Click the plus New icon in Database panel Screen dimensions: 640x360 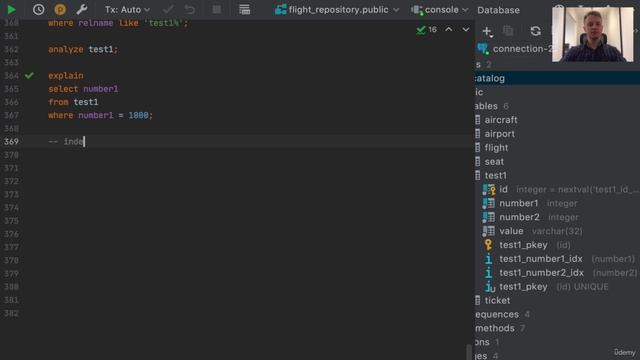487,31
